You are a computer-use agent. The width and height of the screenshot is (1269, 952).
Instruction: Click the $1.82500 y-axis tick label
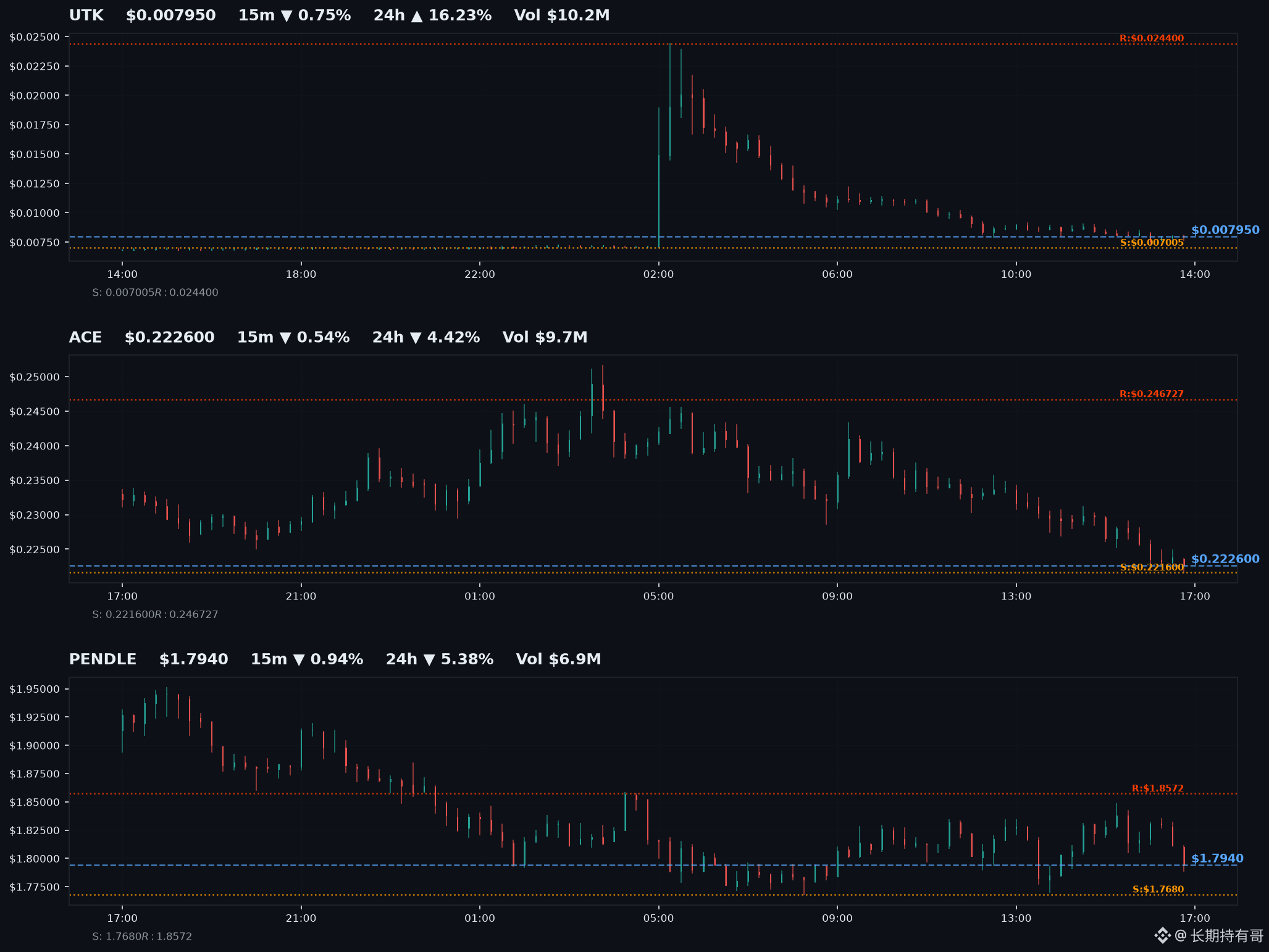(35, 830)
